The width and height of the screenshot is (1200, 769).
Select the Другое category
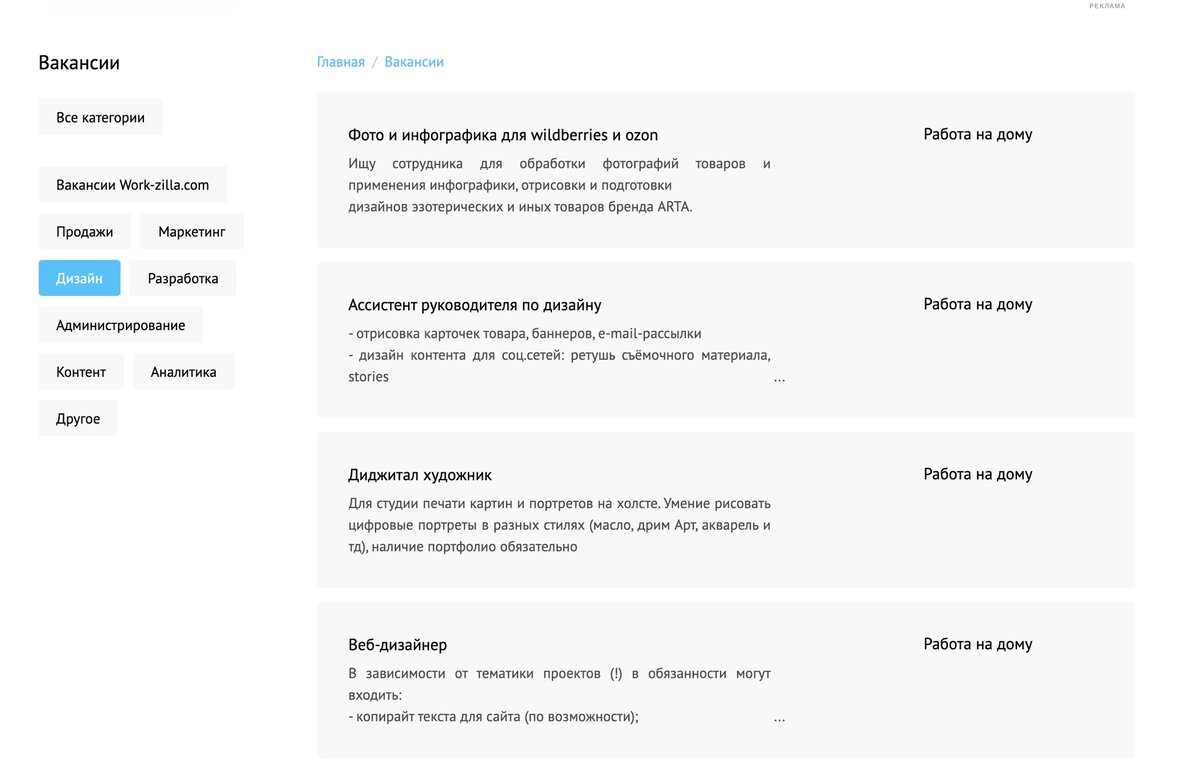coord(77,418)
